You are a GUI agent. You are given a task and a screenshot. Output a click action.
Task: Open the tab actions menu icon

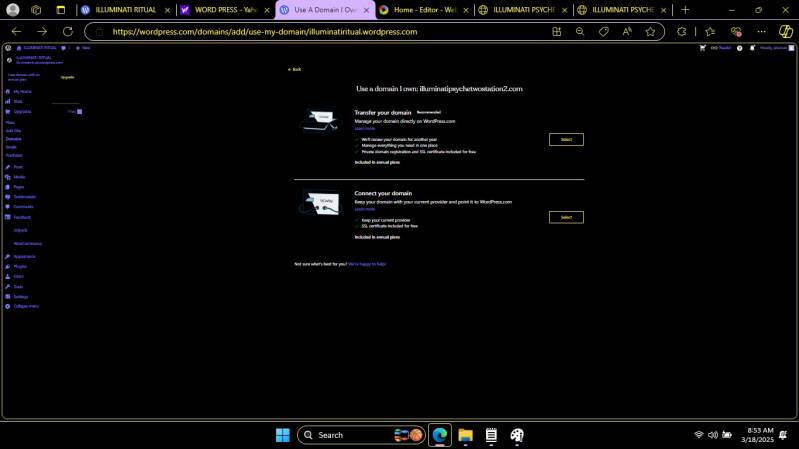61,10
